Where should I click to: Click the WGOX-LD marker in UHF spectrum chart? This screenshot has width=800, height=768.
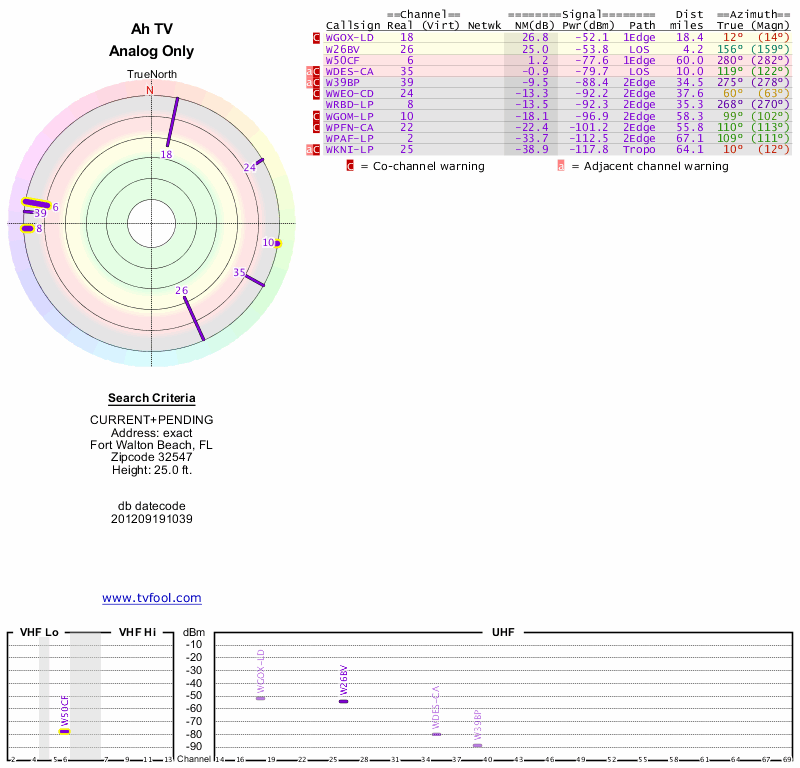pyautogui.click(x=261, y=697)
